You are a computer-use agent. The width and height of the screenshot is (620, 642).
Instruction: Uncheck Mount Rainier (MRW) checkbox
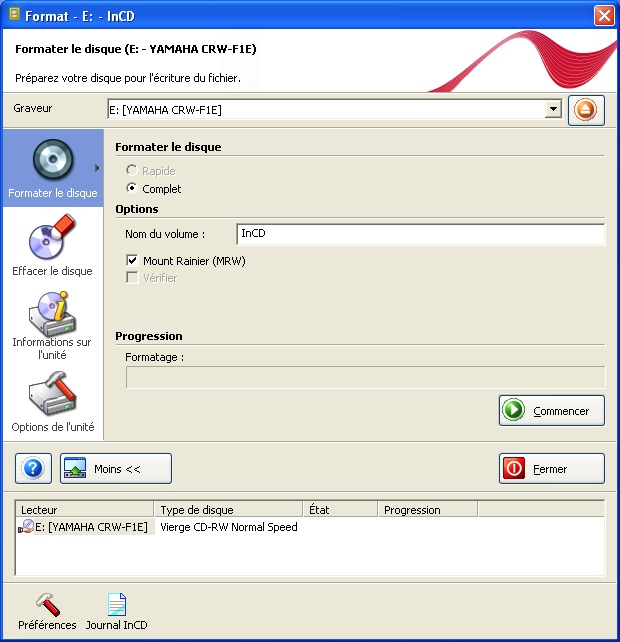[132, 260]
